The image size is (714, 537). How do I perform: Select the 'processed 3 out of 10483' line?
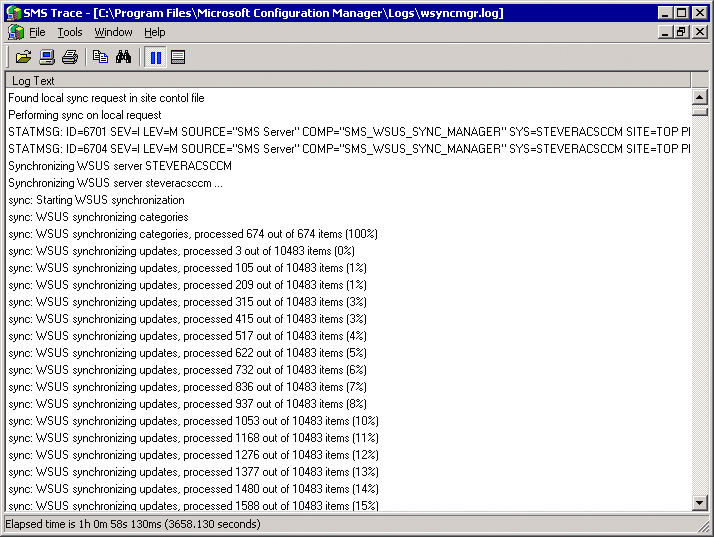(x=348, y=251)
